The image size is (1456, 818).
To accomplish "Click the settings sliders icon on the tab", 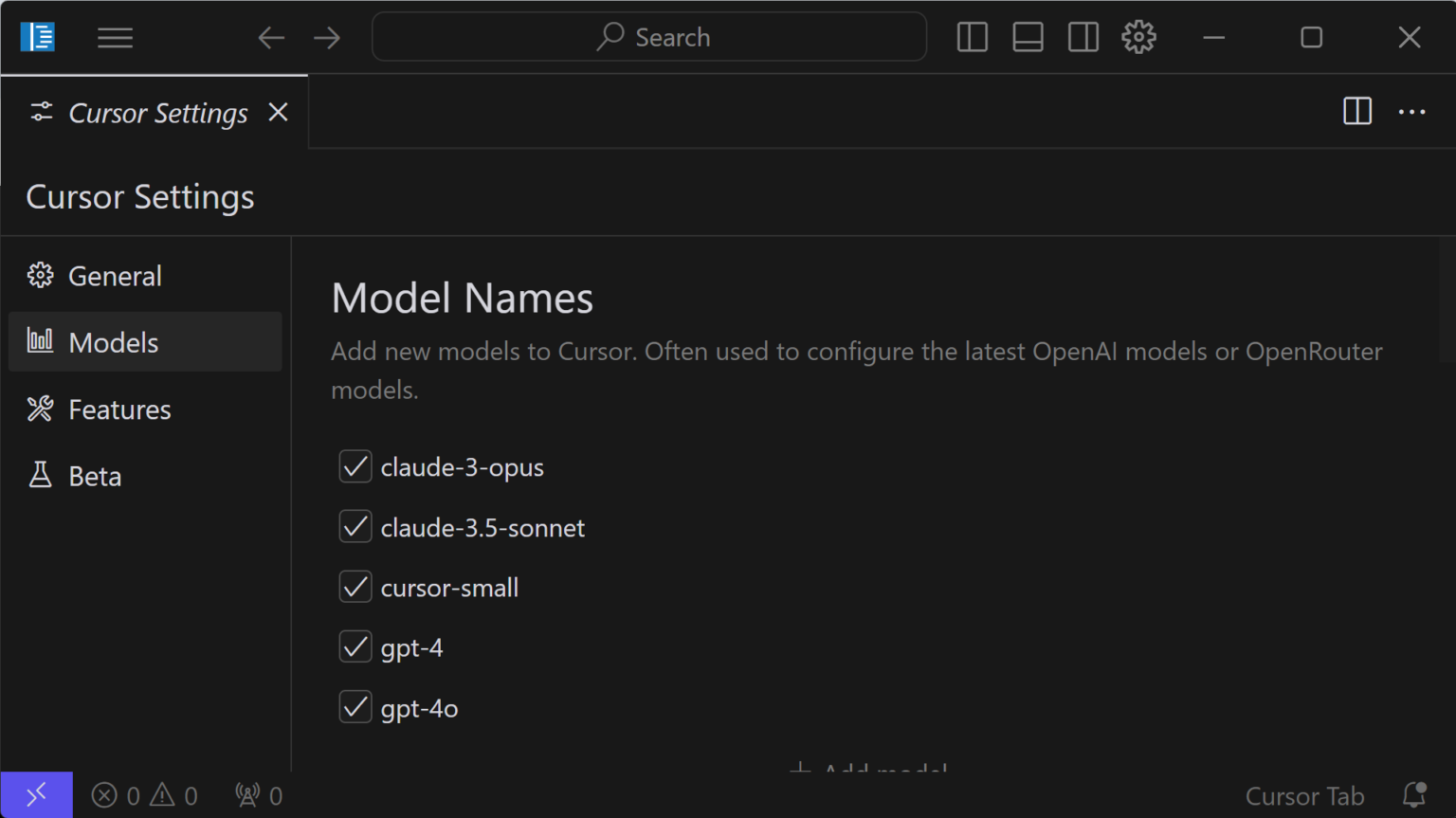I will [x=42, y=112].
